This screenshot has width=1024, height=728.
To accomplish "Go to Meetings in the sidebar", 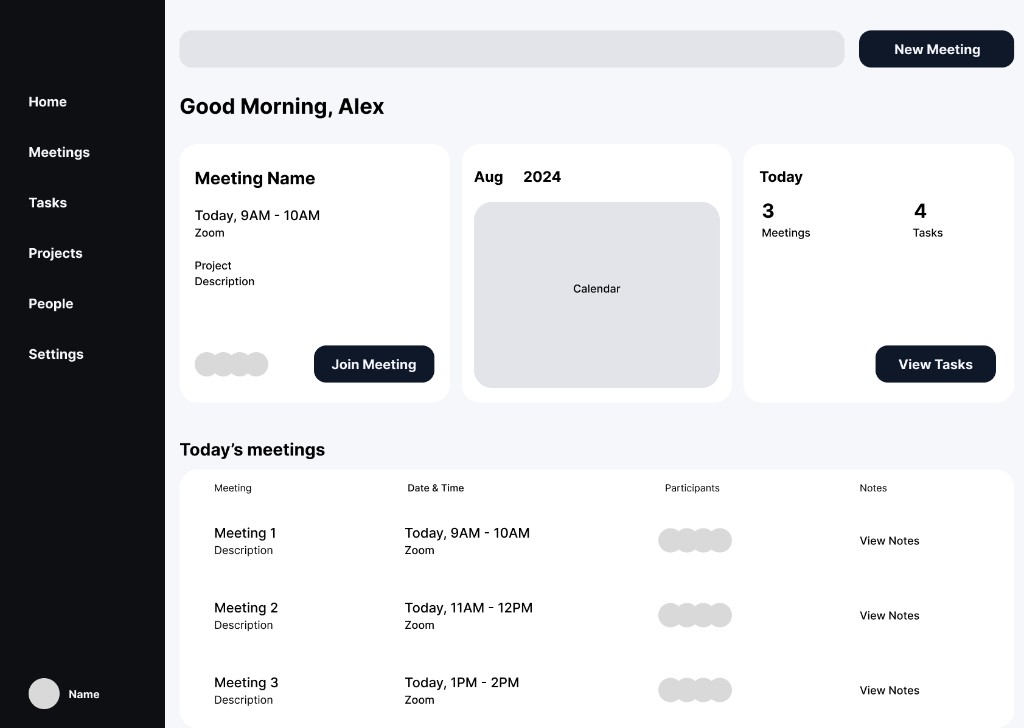I will [59, 152].
